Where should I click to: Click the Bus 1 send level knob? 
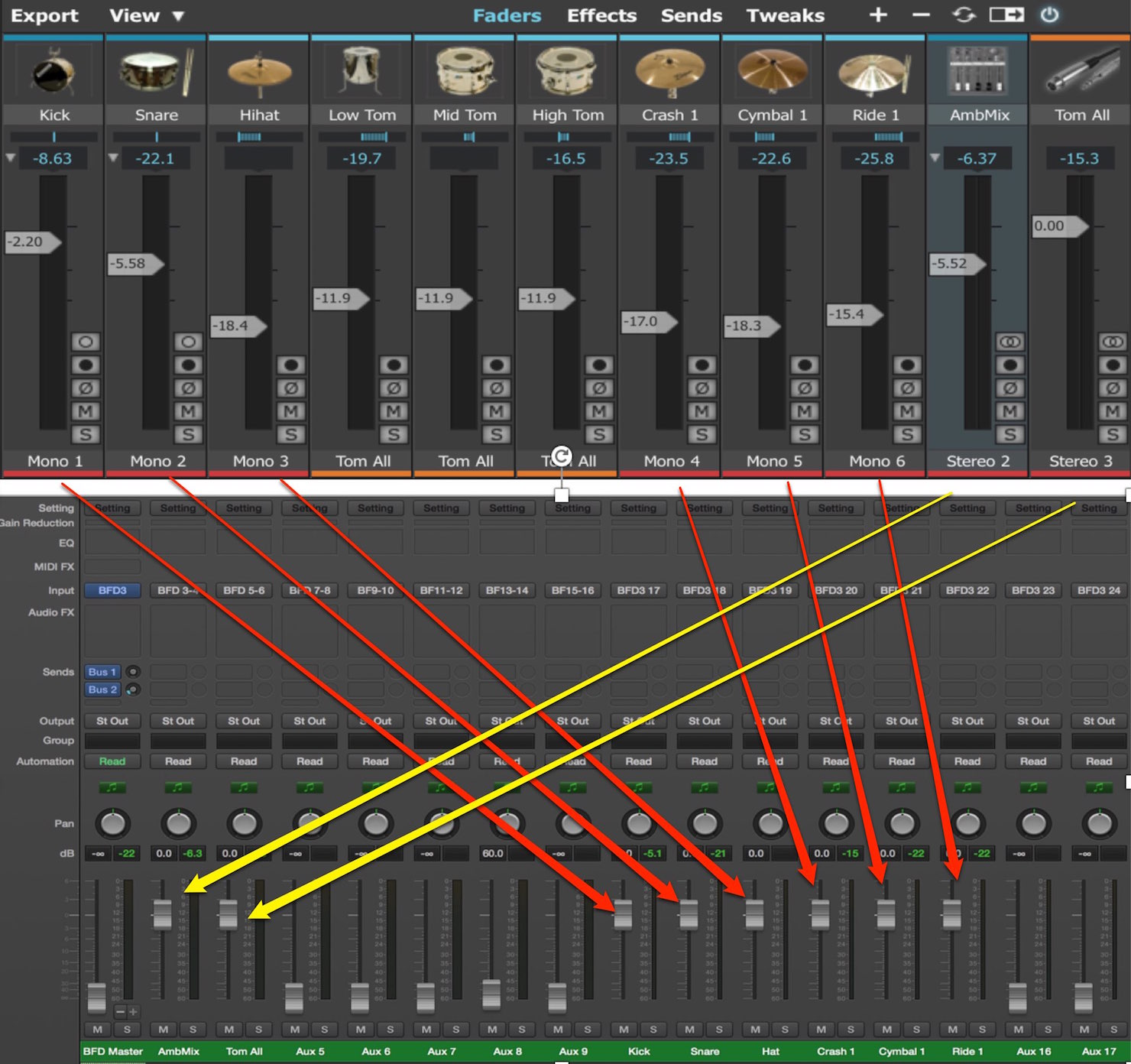click(133, 672)
